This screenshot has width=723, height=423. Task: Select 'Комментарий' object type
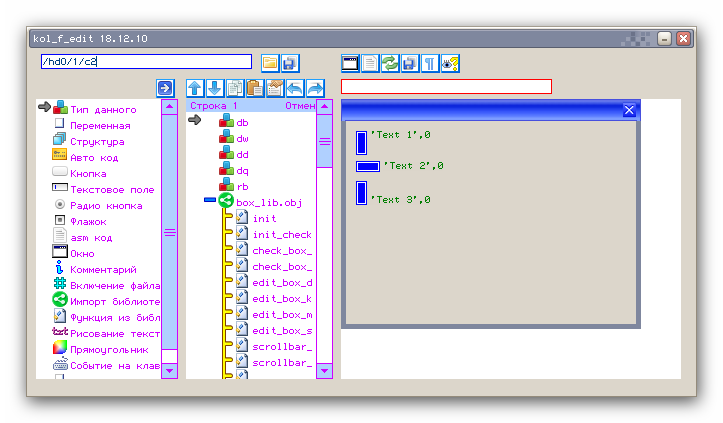coord(103,270)
